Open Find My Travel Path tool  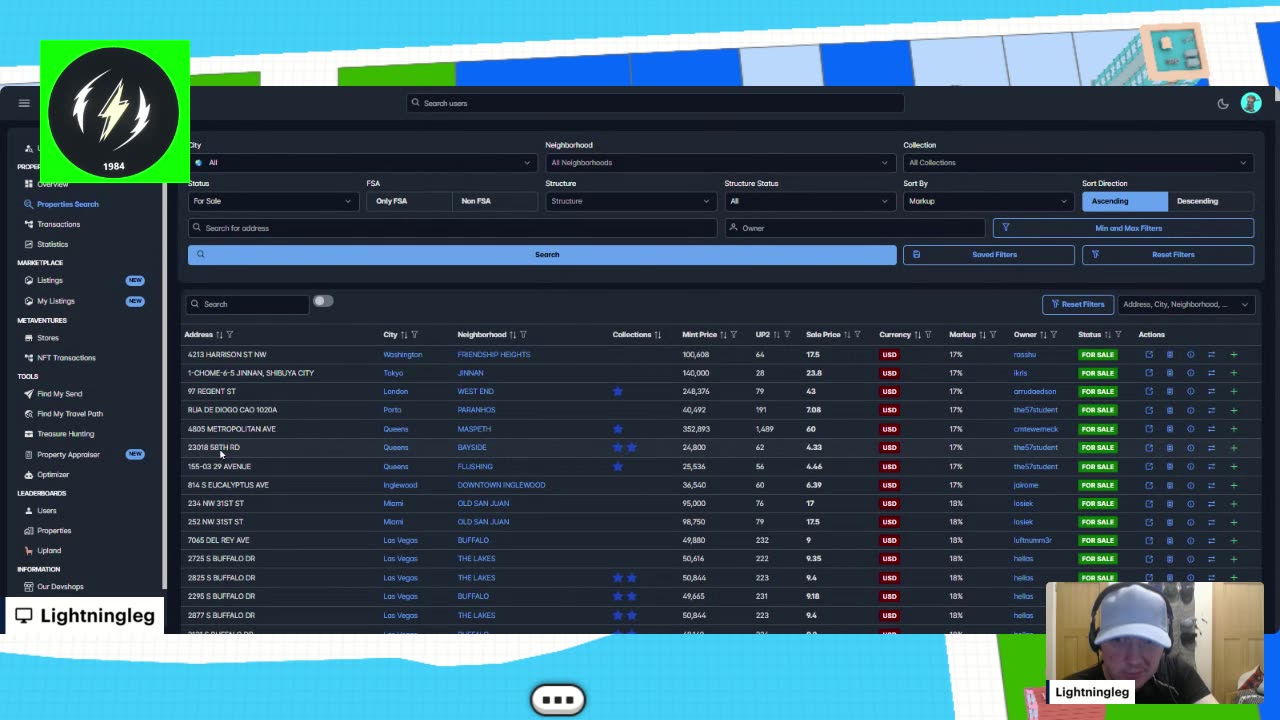(70, 414)
